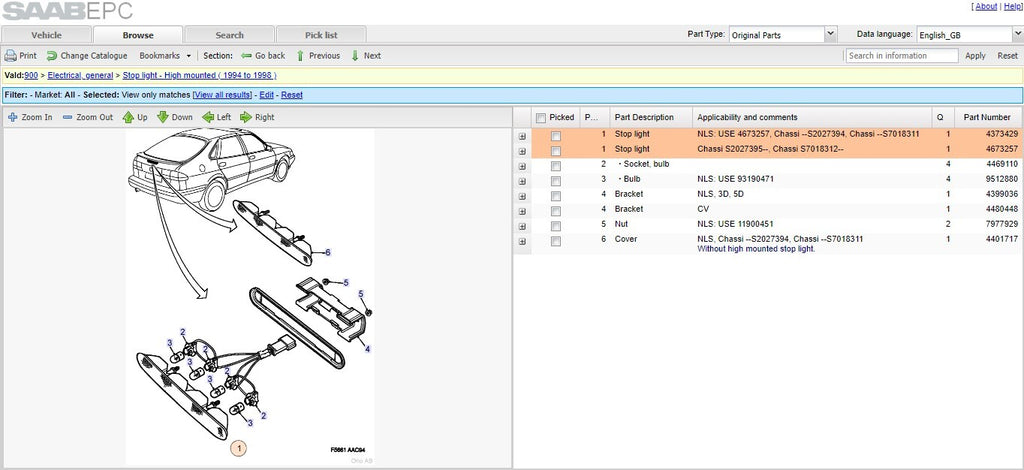
Task: Click 'NLS: USE 93190471' comment
Action: click(737, 179)
